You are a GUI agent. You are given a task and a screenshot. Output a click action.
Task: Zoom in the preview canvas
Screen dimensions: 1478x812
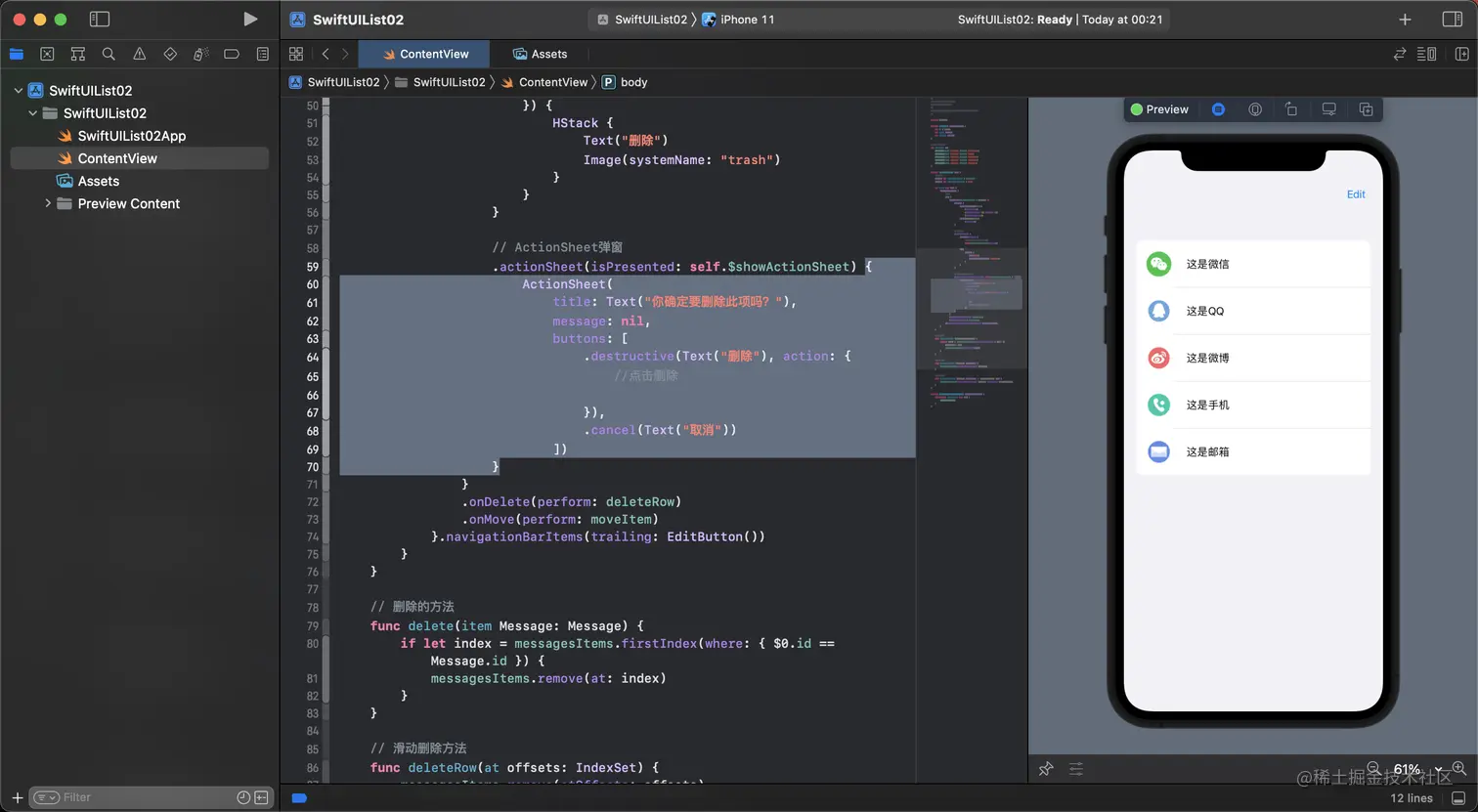click(x=1459, y=768)
